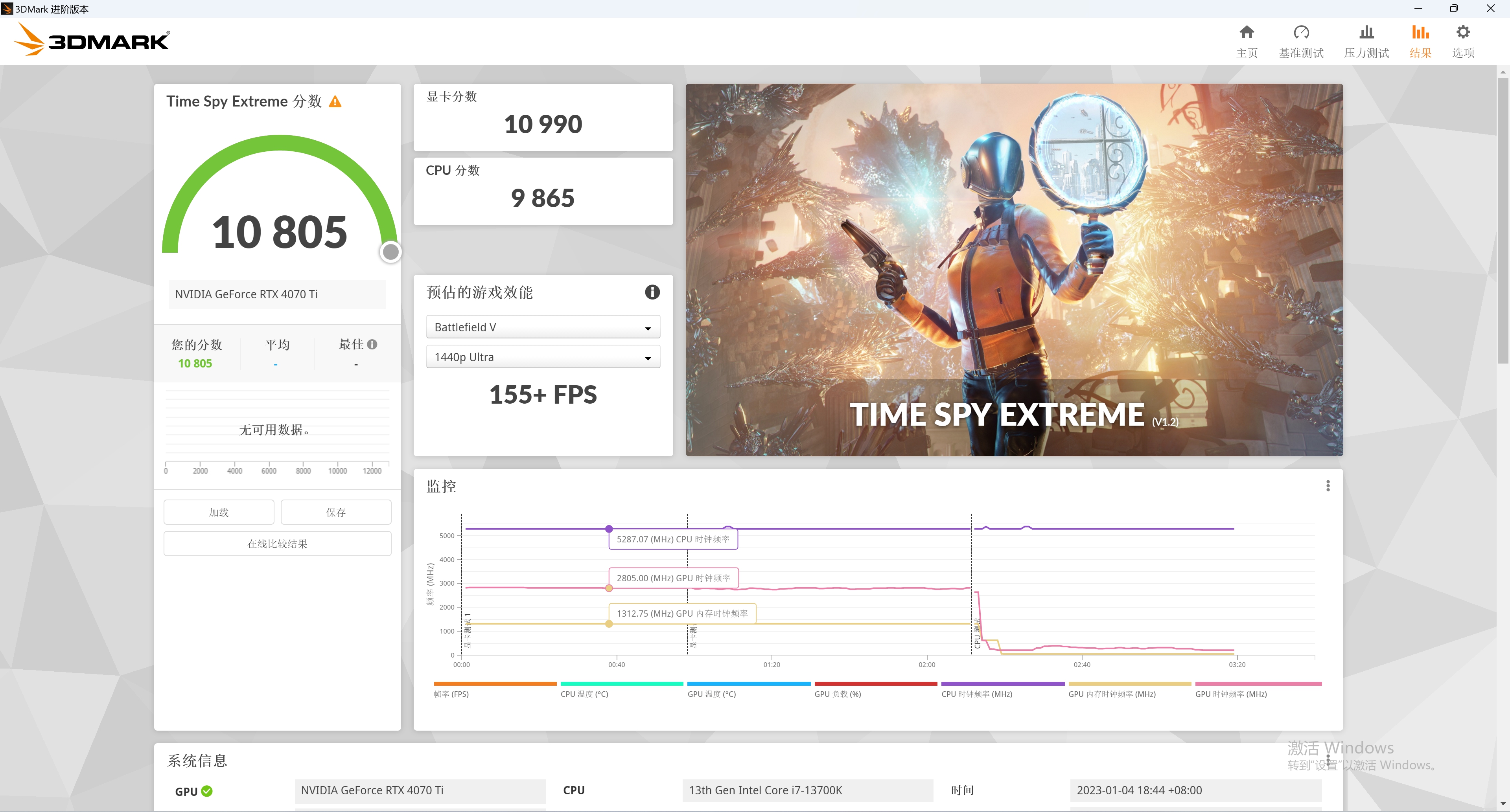Expand the 1440p Ultra resolution dropdown
The width and height of the screenshot is (1510, 812).
543,357
